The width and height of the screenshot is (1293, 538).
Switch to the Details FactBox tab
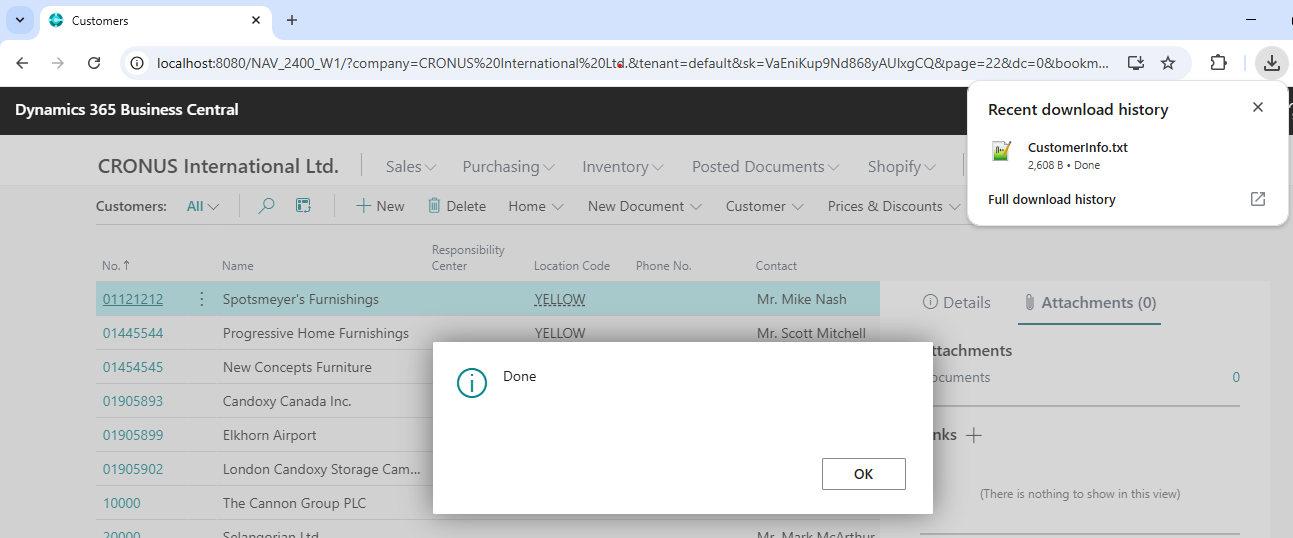click(956, 302)
